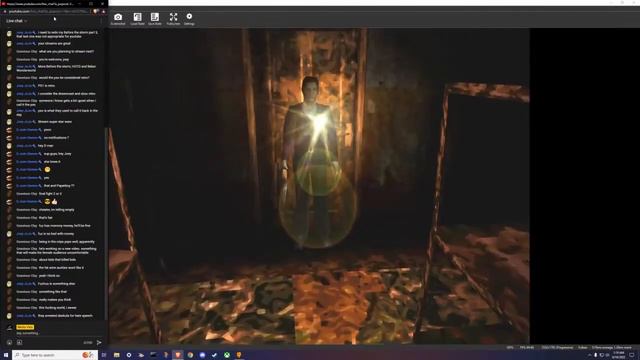Open the super chat dollar icon

[x=19, y=342]
